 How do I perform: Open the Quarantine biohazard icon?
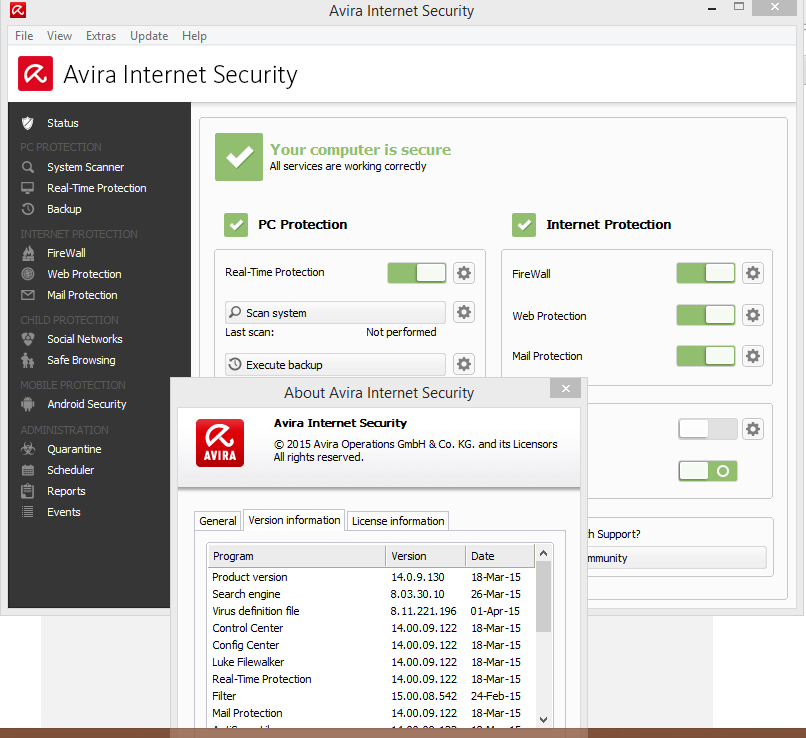coord(28,449)
